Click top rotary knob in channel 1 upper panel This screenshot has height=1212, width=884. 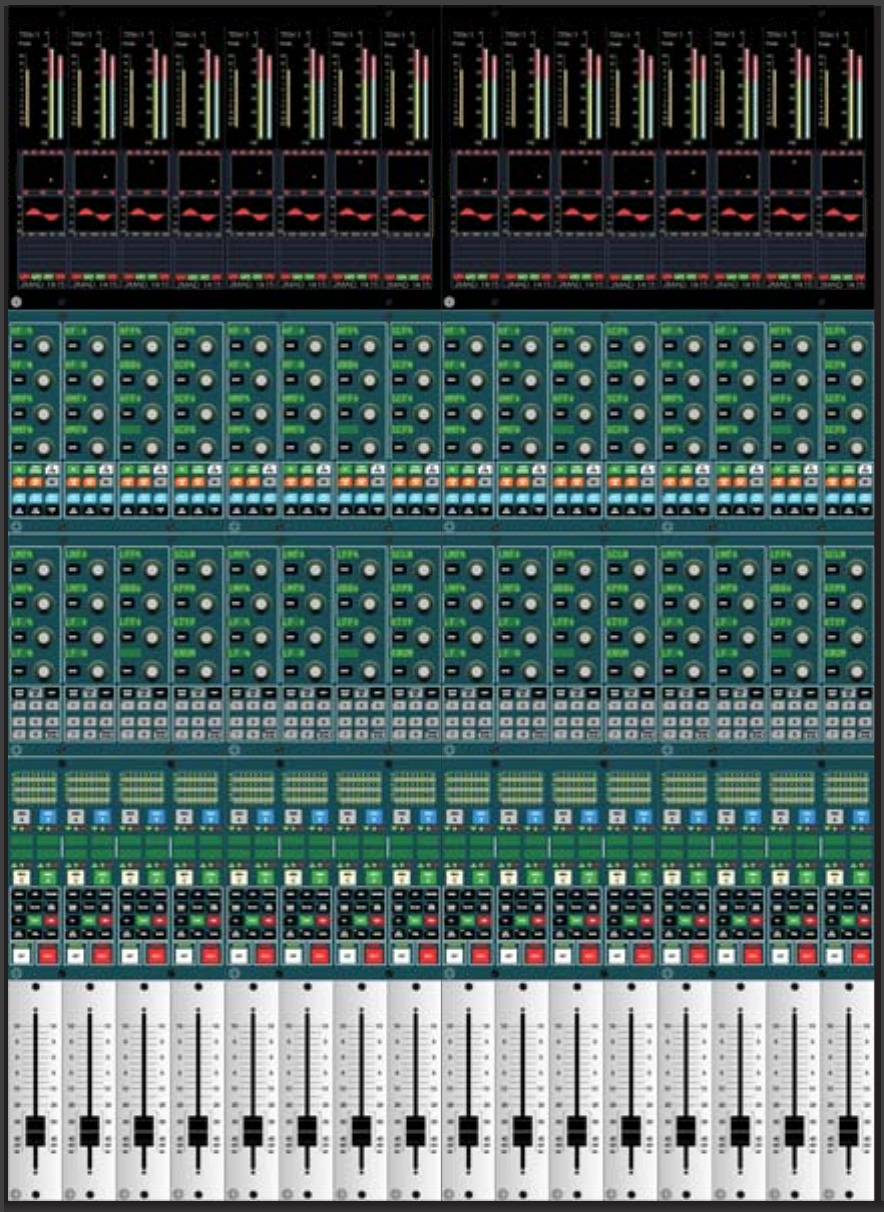[x=45, y=346]
